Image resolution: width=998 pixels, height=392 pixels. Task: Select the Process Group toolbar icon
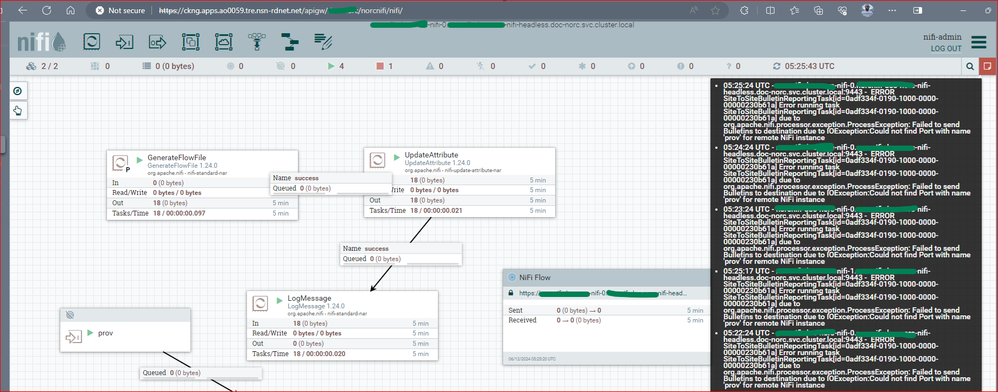click(190, 42)
